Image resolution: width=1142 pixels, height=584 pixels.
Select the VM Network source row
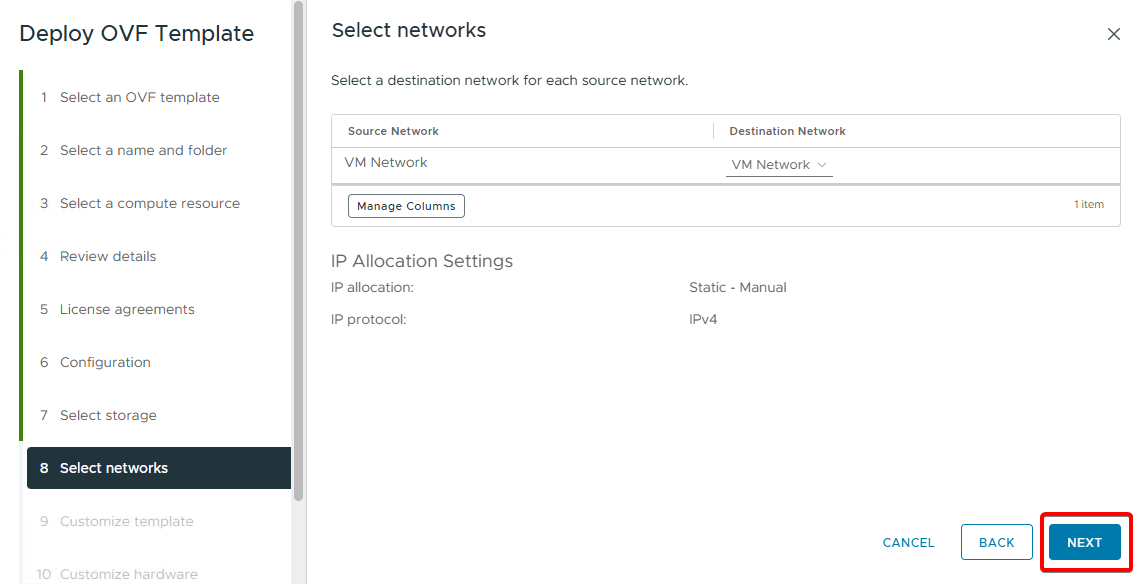[386, 163]
